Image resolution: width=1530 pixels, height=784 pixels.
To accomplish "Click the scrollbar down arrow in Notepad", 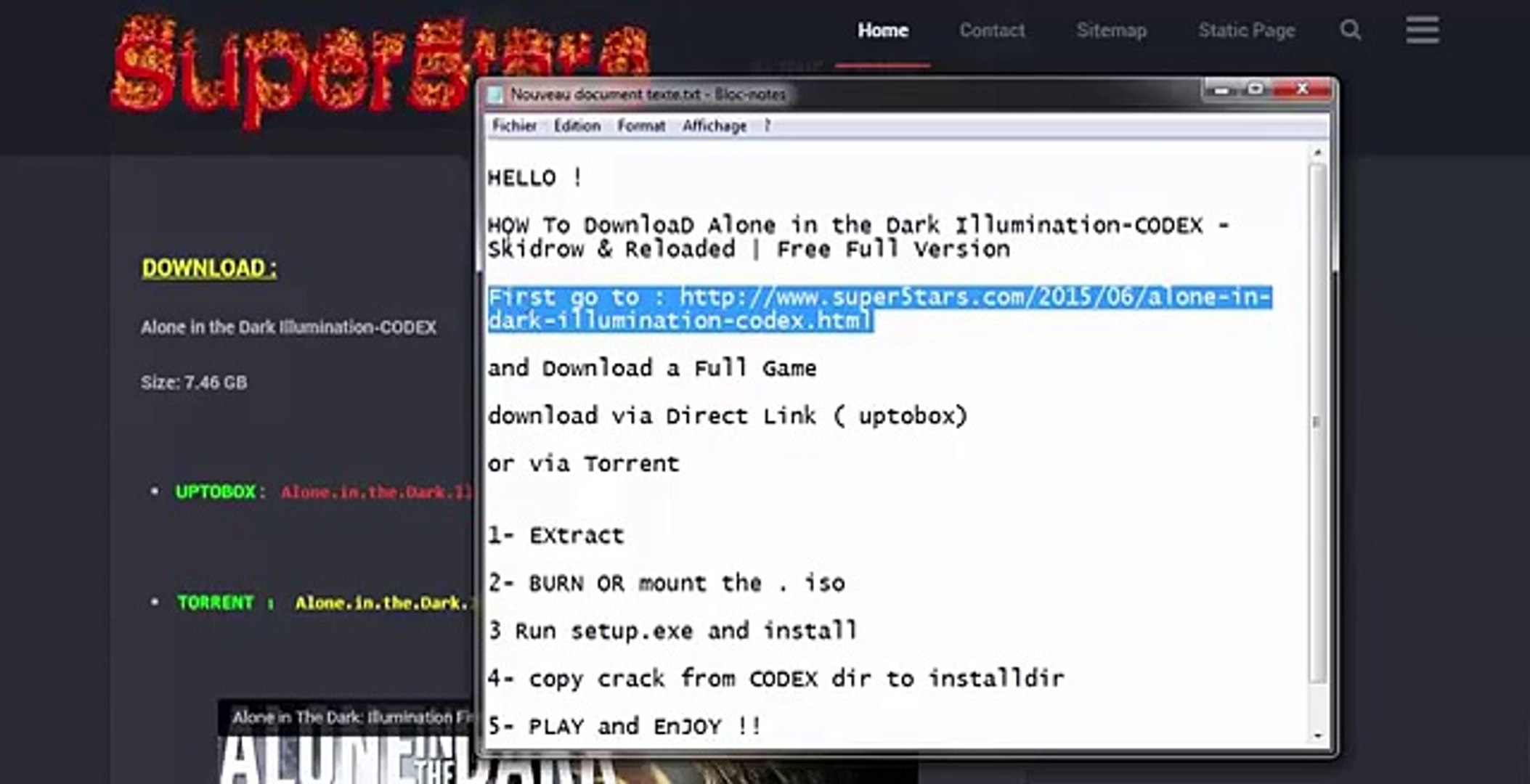I will pos(1317,735).
